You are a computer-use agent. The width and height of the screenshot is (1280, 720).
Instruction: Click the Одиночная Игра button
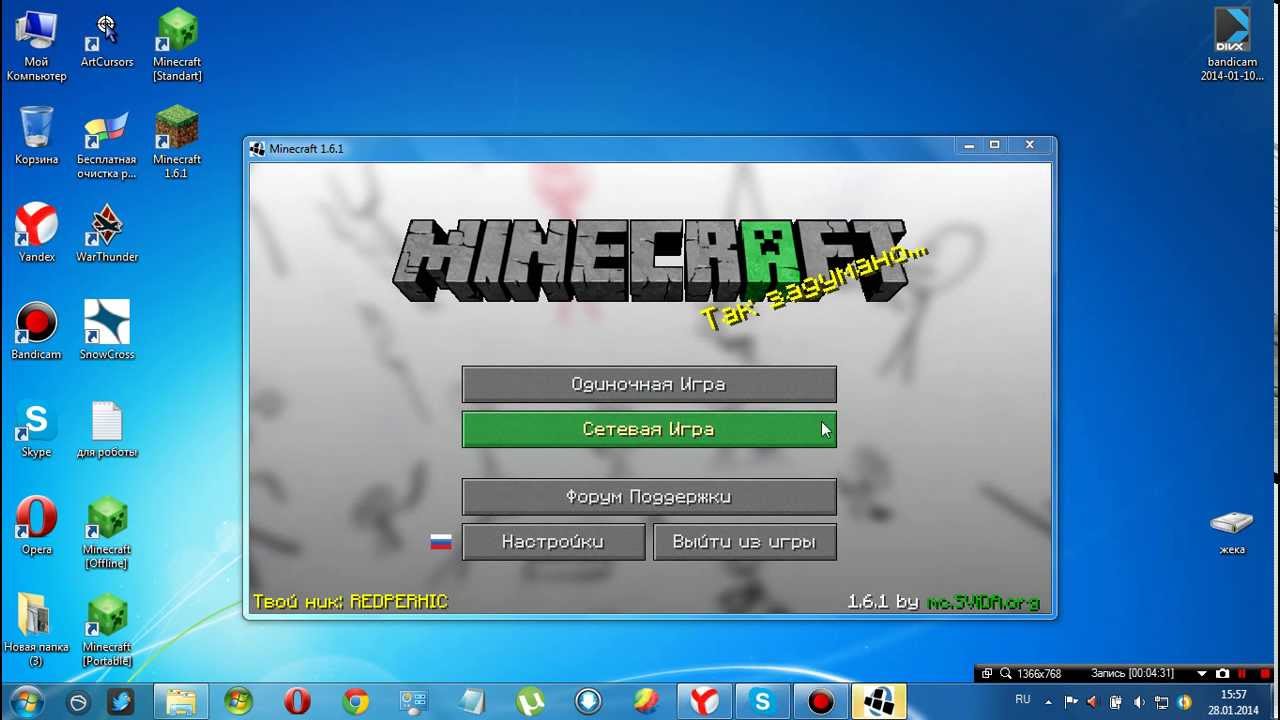pyautogui.click(x=649, y=384)
